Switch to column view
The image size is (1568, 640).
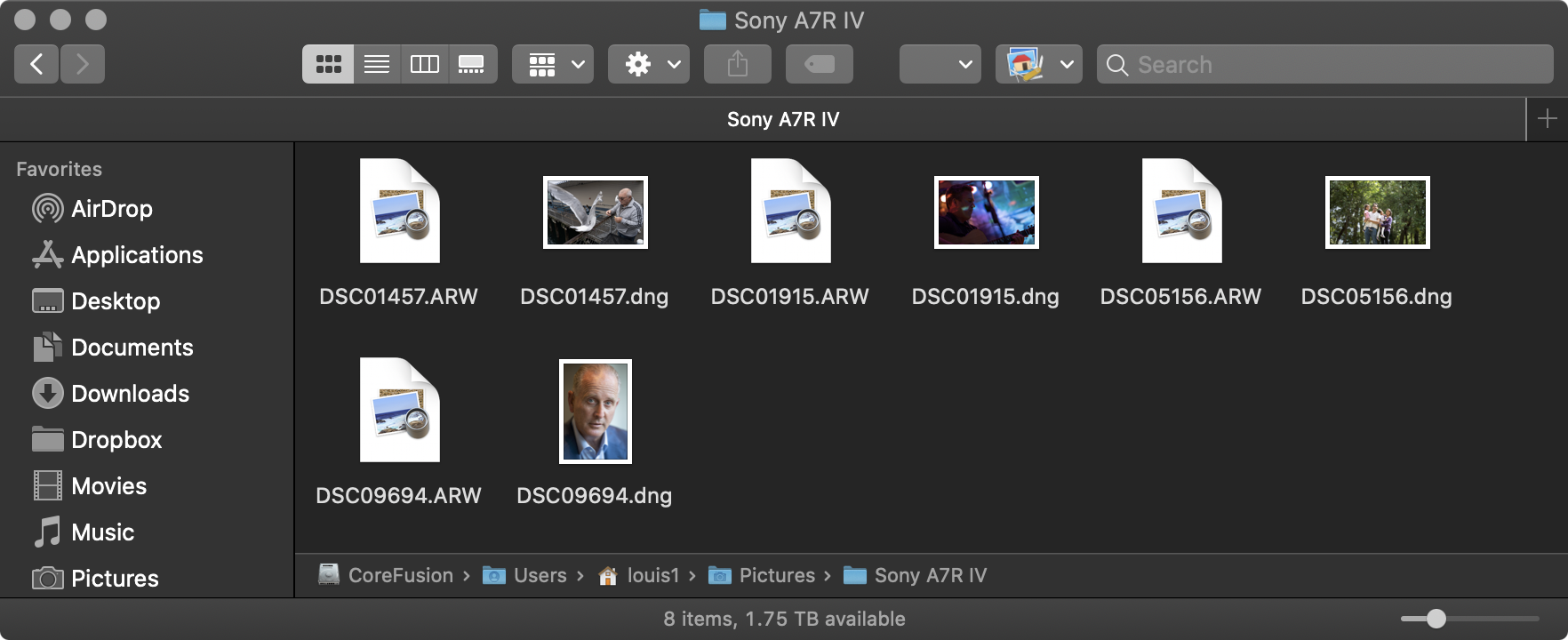(425, 64)
